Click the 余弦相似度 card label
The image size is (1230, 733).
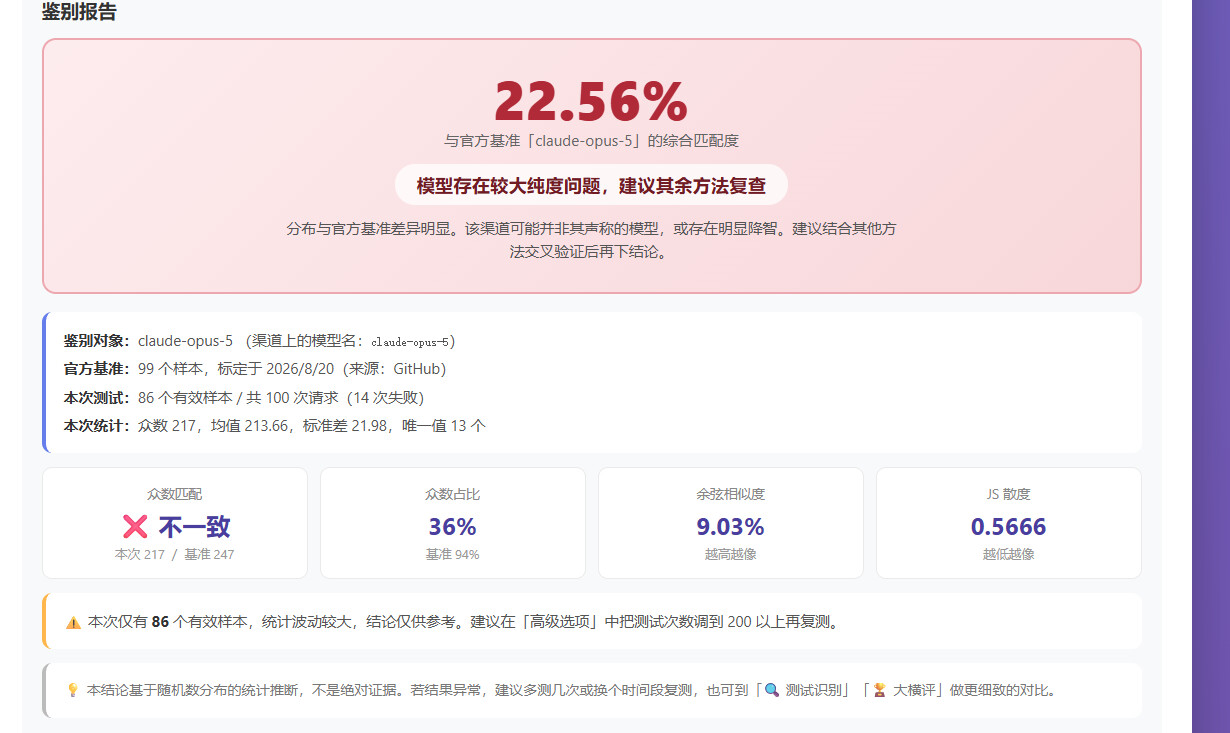[x=730, y=494]
